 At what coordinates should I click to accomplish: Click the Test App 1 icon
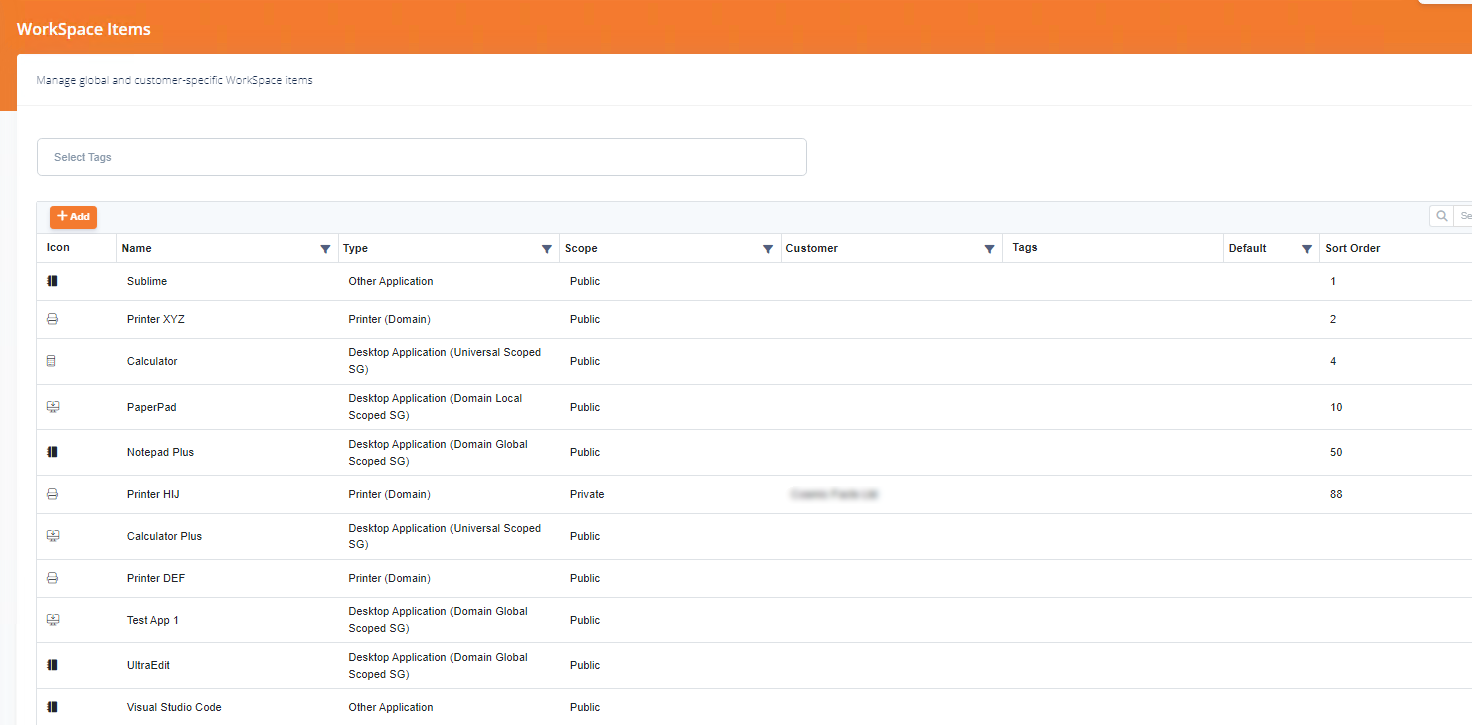tap(53, 620)
